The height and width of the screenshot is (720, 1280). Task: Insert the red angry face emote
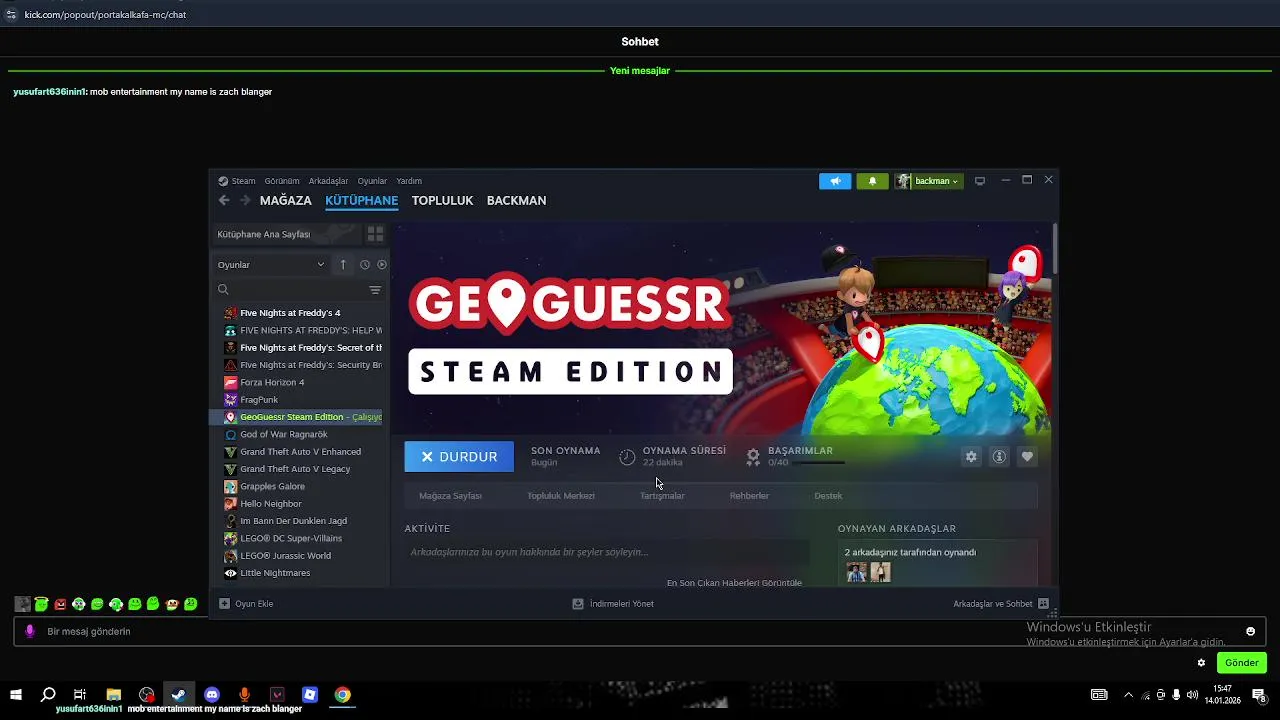click(60, 604)
